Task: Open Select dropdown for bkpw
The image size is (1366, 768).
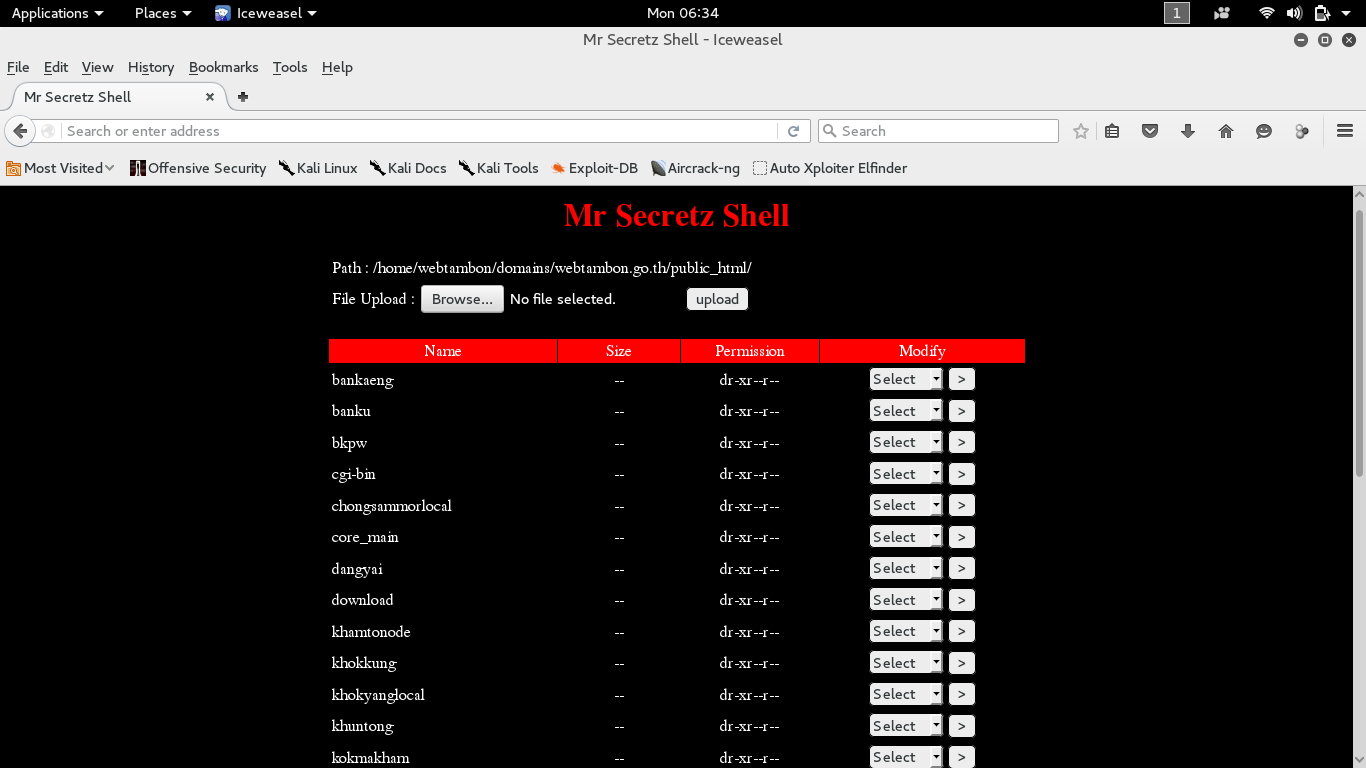Action: 906,442
